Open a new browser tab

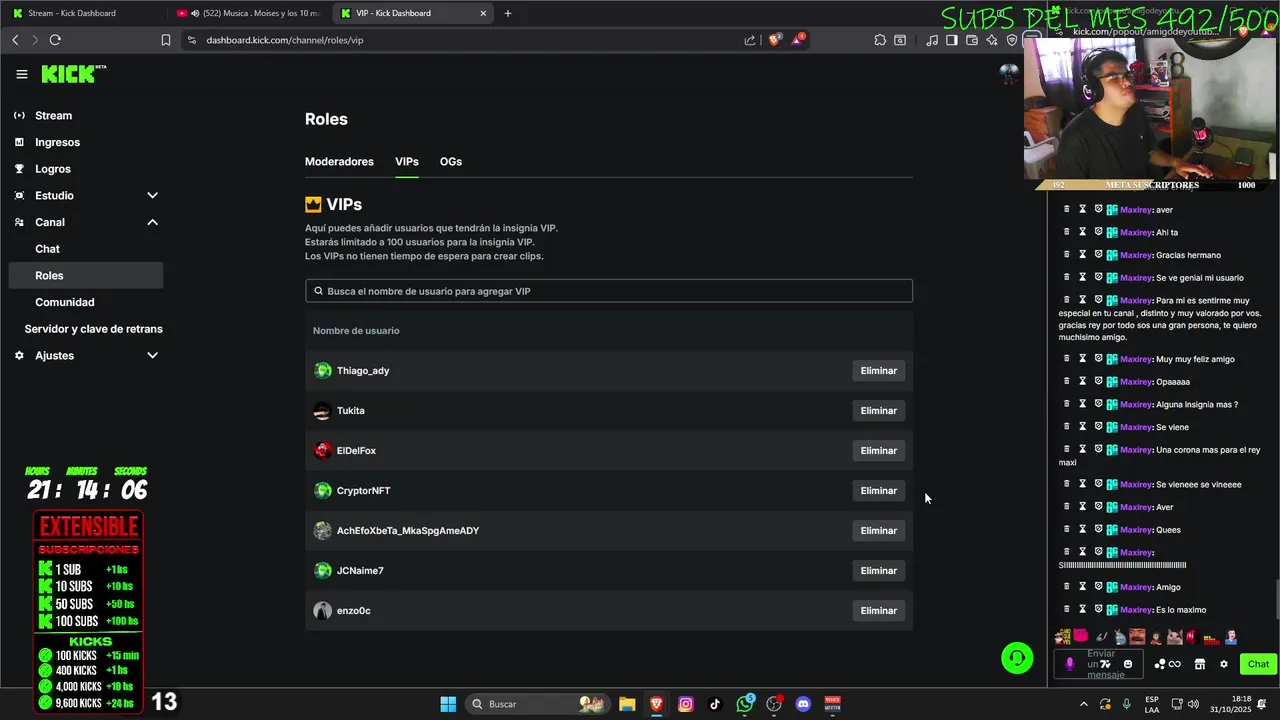(x=508, y=13)
